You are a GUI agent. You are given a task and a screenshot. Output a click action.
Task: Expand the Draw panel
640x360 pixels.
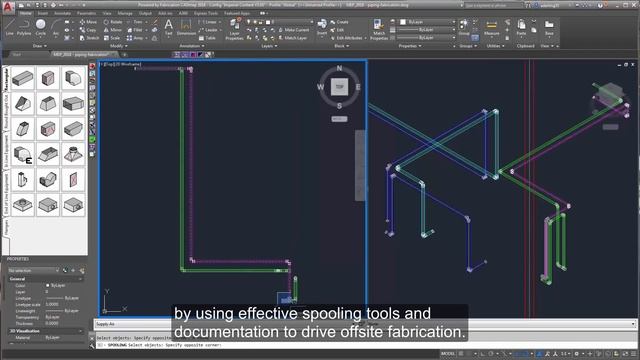[40, 46]
